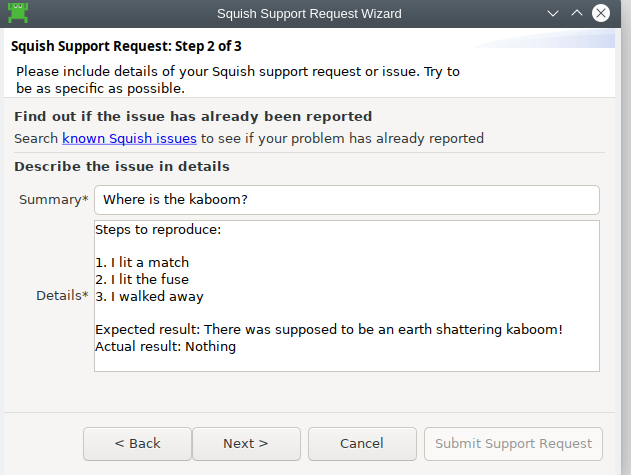The width and height of the screenshot is (631, 475).
Task: Click the Submit Support Request button
Action: point(513,444)
